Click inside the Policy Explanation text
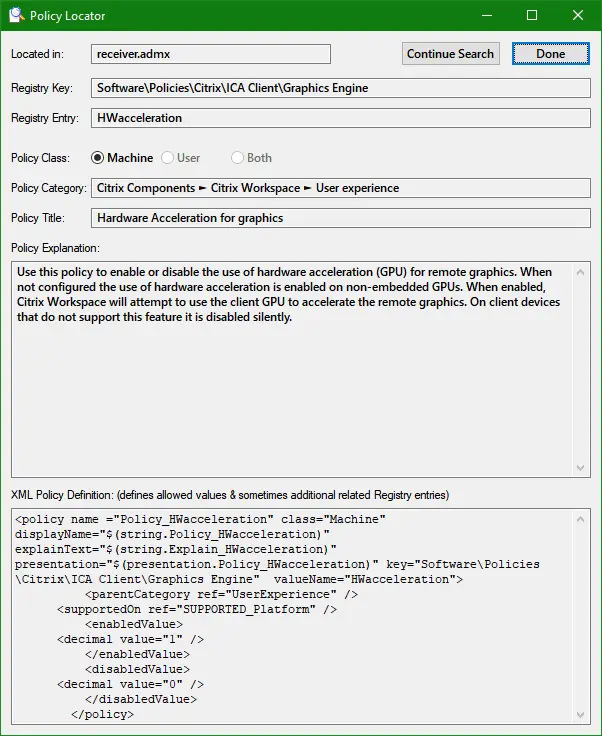 pyautogui.click(x=288, y=294)
